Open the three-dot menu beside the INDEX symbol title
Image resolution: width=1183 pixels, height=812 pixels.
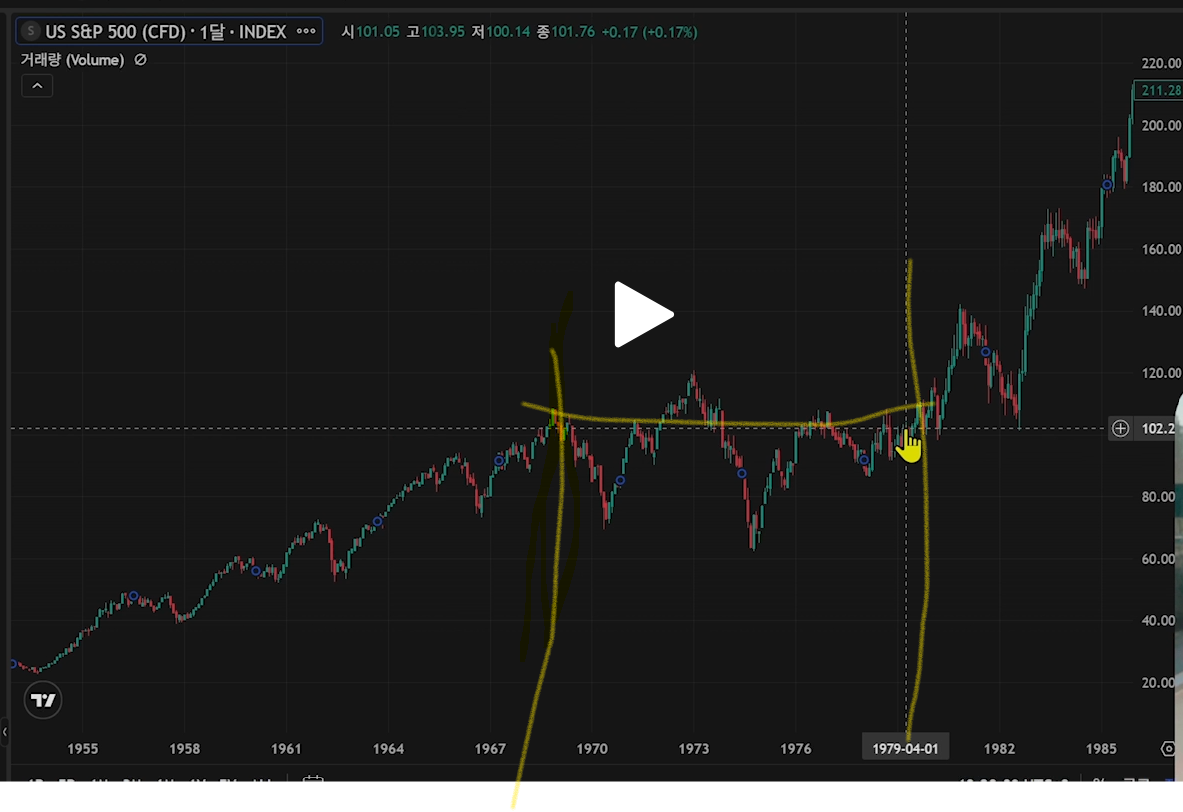306,32
